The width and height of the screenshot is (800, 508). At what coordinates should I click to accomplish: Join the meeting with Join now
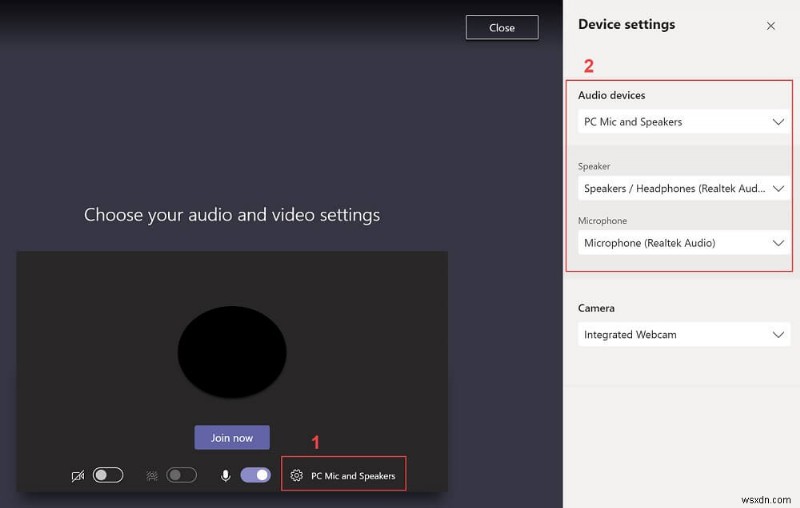click(x=232, y=438)
